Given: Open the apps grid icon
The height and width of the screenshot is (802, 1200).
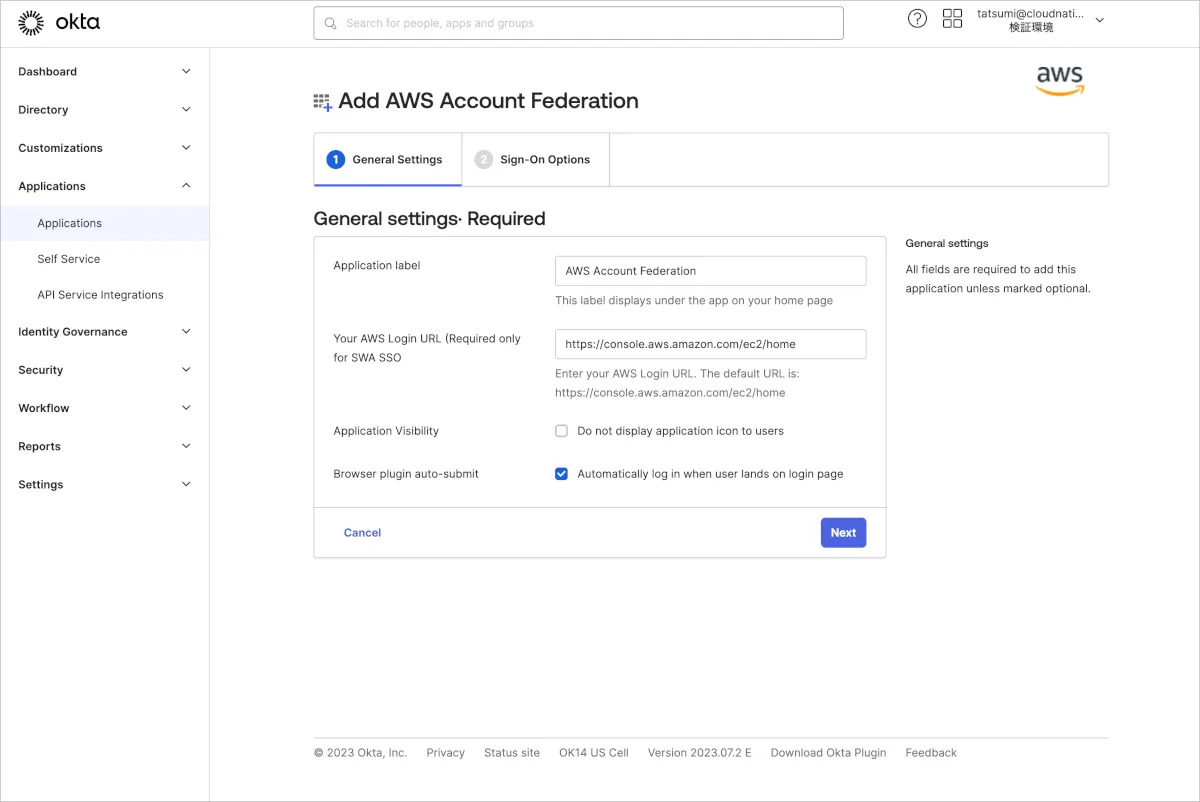Looking at the screenshot, I should point(952,19).
